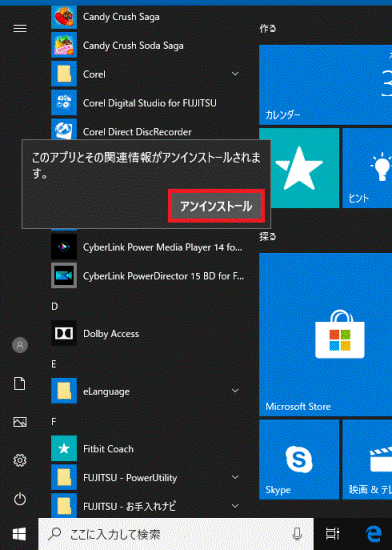Click the D letter group header

[55, 307]
